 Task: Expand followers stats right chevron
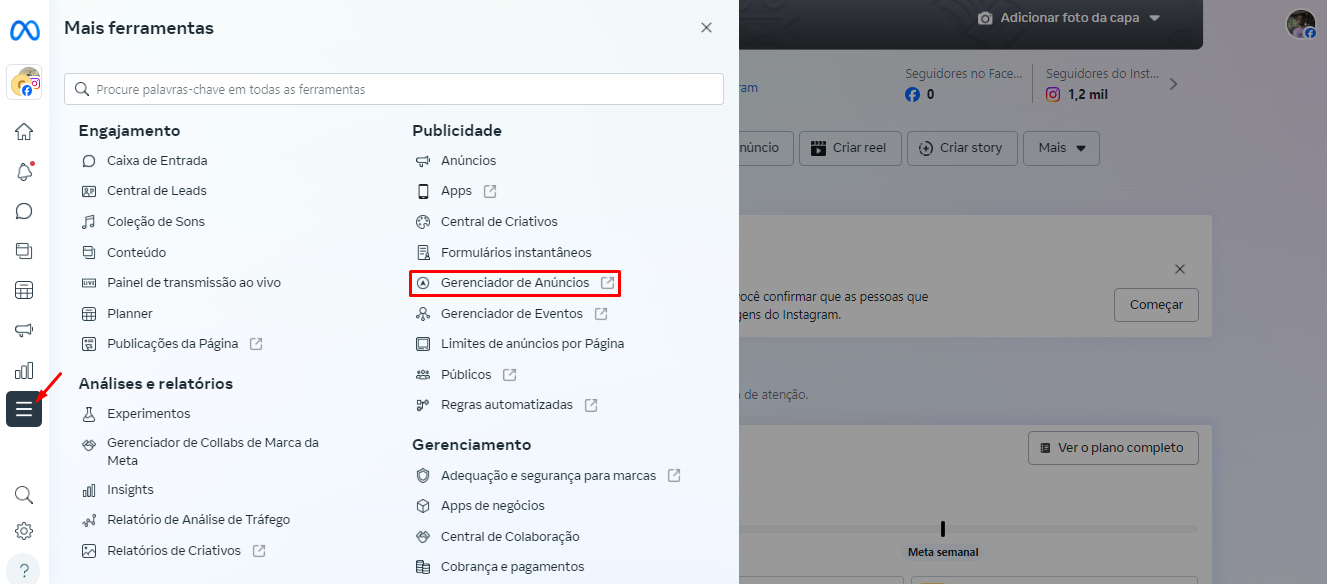coord(1174,84)
